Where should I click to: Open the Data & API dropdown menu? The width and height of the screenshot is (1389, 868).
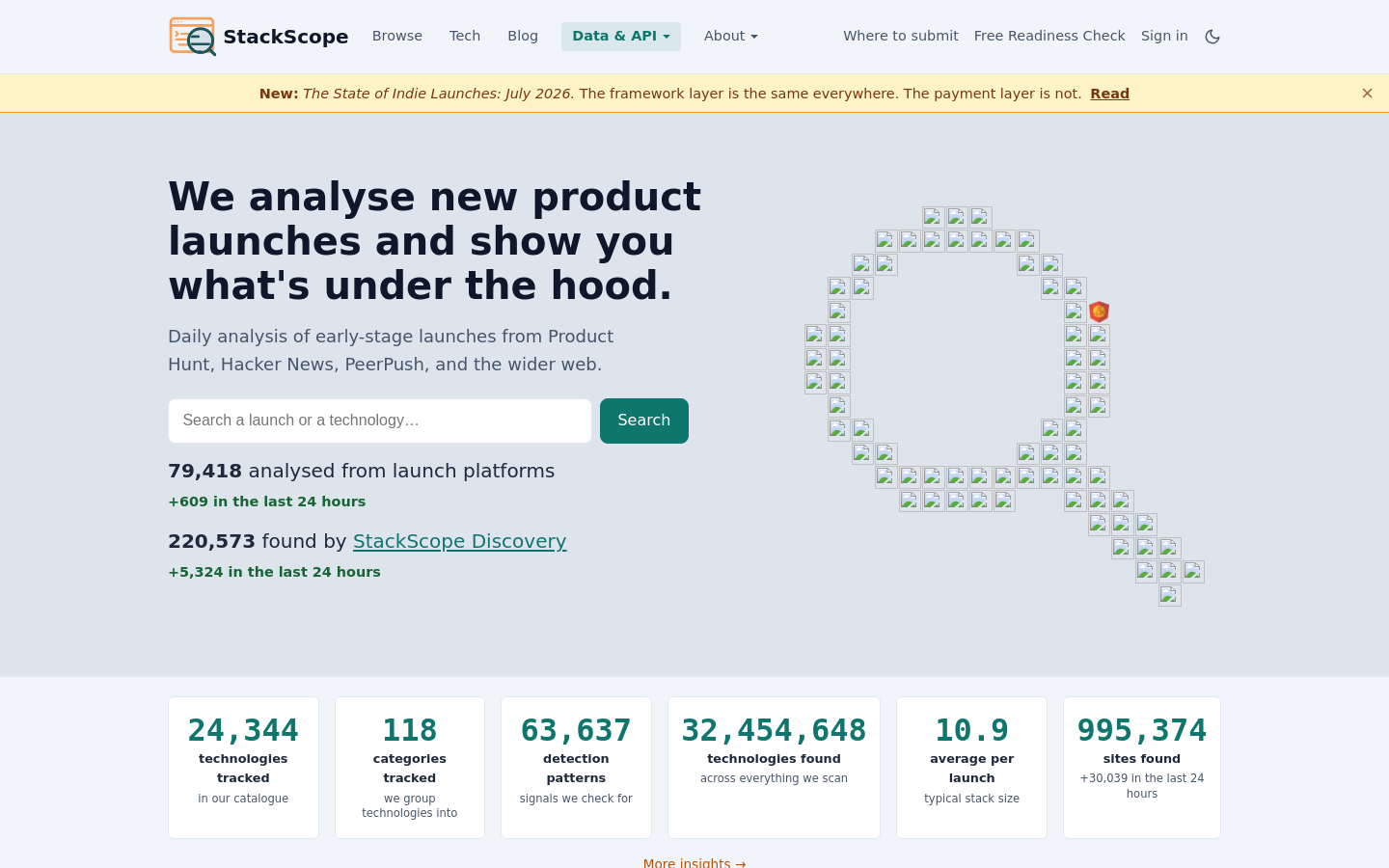coord(621,37)
